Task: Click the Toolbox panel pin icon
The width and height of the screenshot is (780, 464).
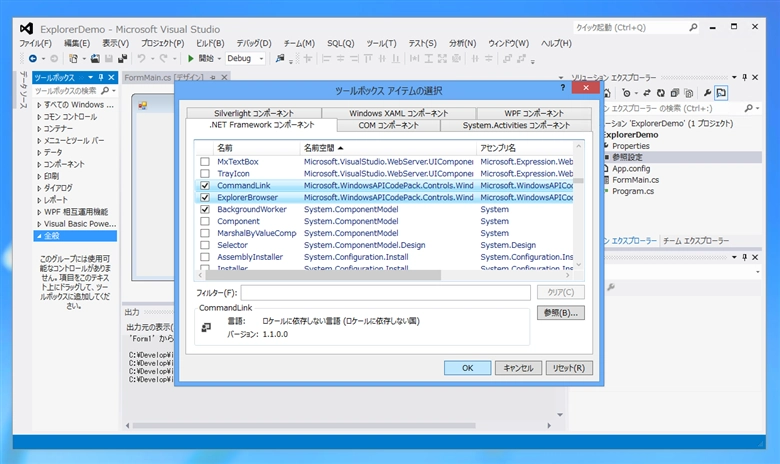Action: (x=101, y=77)
